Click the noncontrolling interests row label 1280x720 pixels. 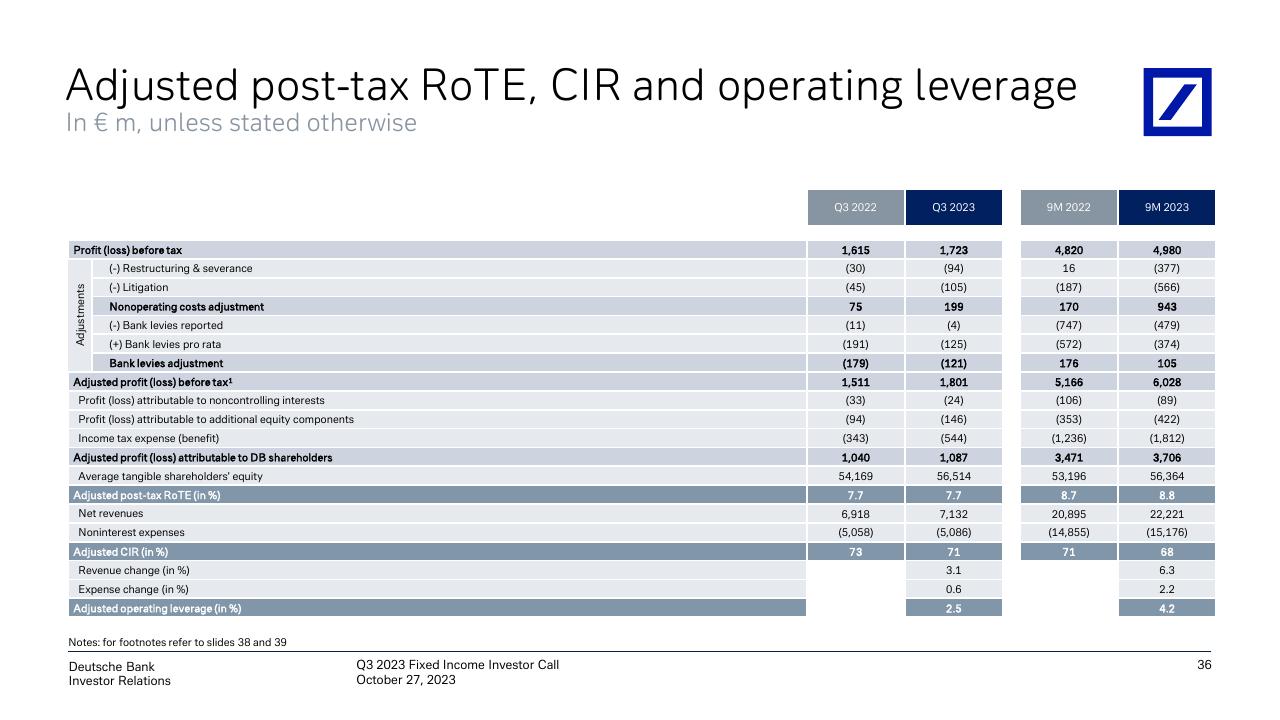[x=201, y=400]
